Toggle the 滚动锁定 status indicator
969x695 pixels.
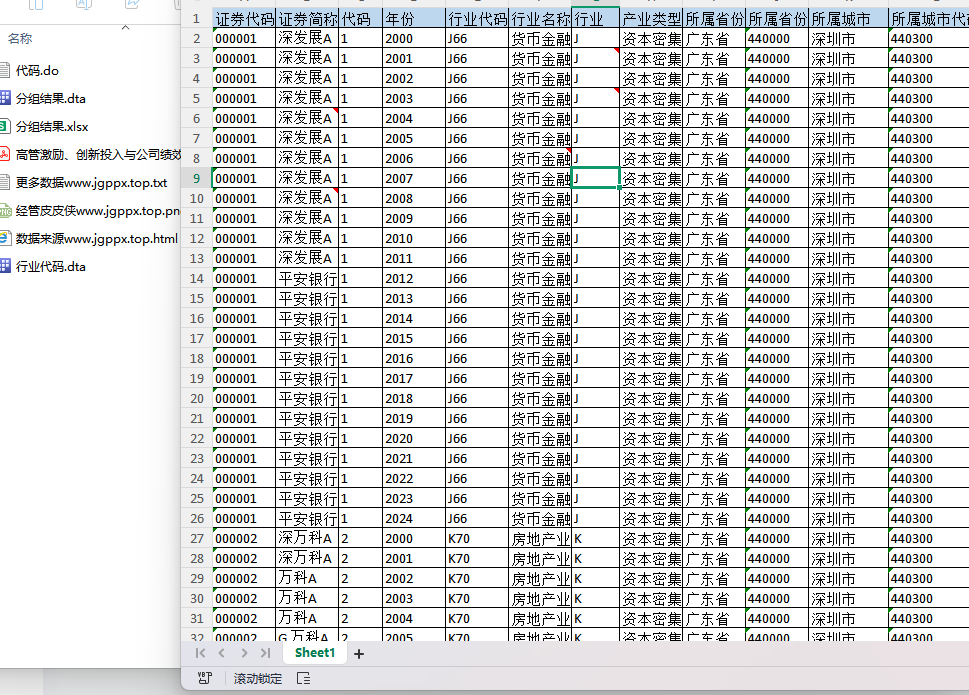(x=258, y=678)
